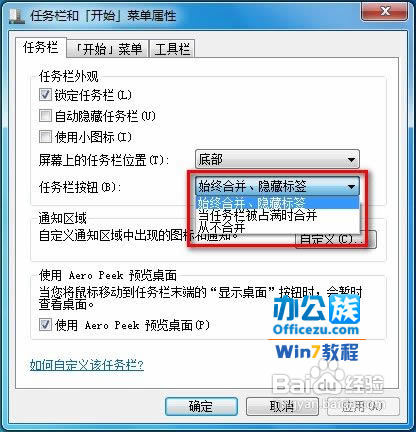Image resolution: width=416 pixels, height=432 pixels.
Task: Switch to the 「开始」菜单 tab
Action: coord(108,49)
